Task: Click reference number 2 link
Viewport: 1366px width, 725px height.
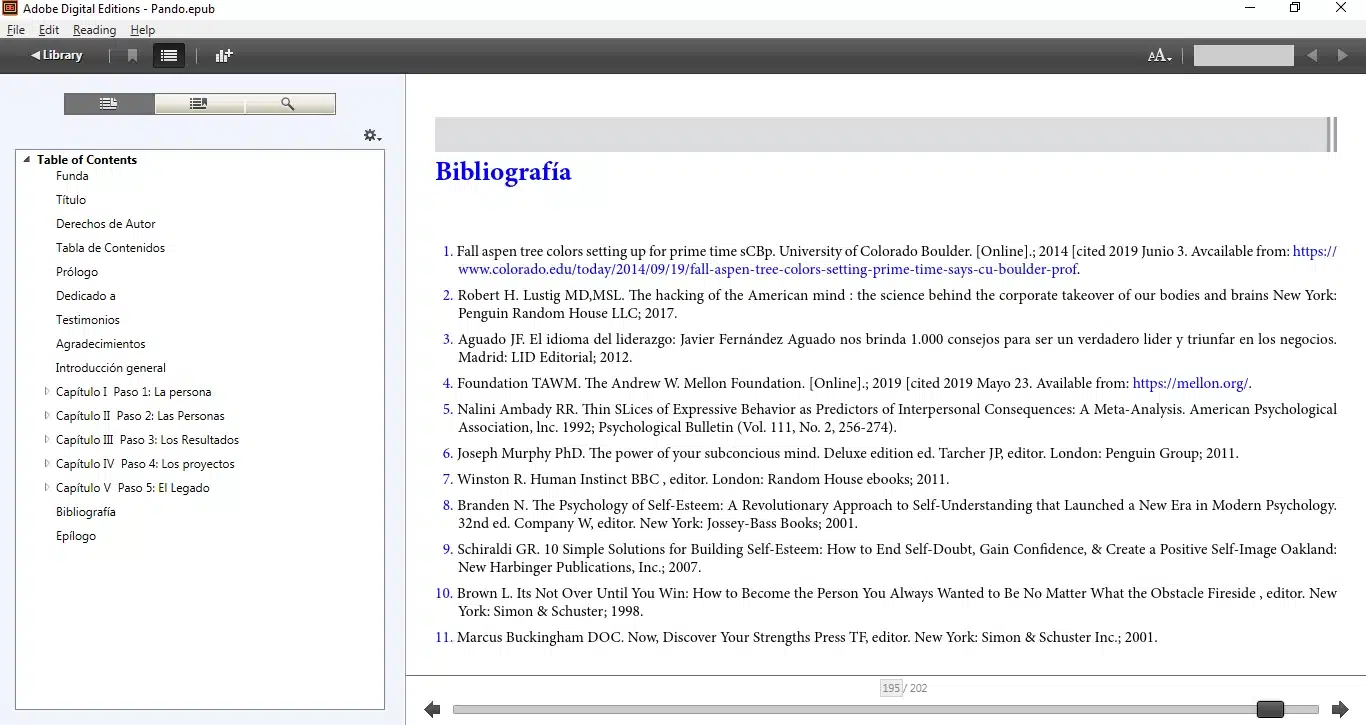Action: pyautogui.click(x=447, y=295)
